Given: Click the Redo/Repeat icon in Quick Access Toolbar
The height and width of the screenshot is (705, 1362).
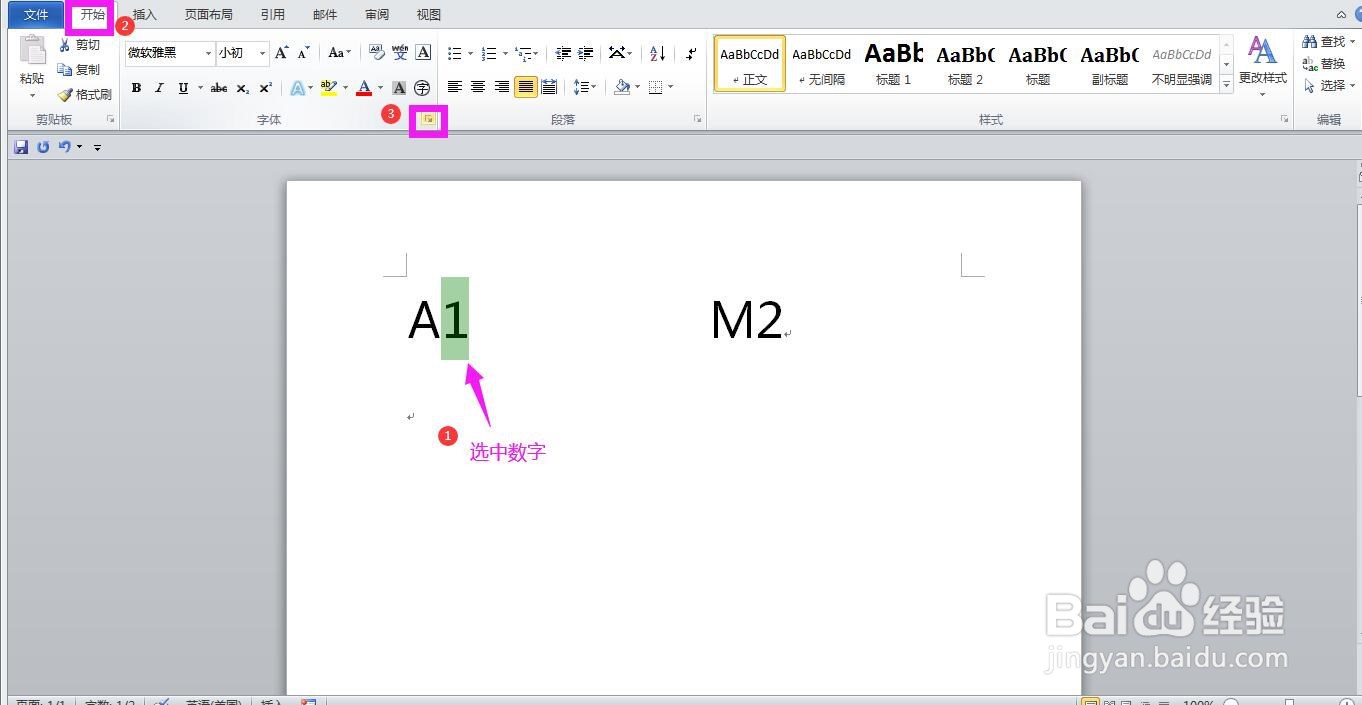Looking at the screenshot, I should pyautogui.click(x=43, y=147).
